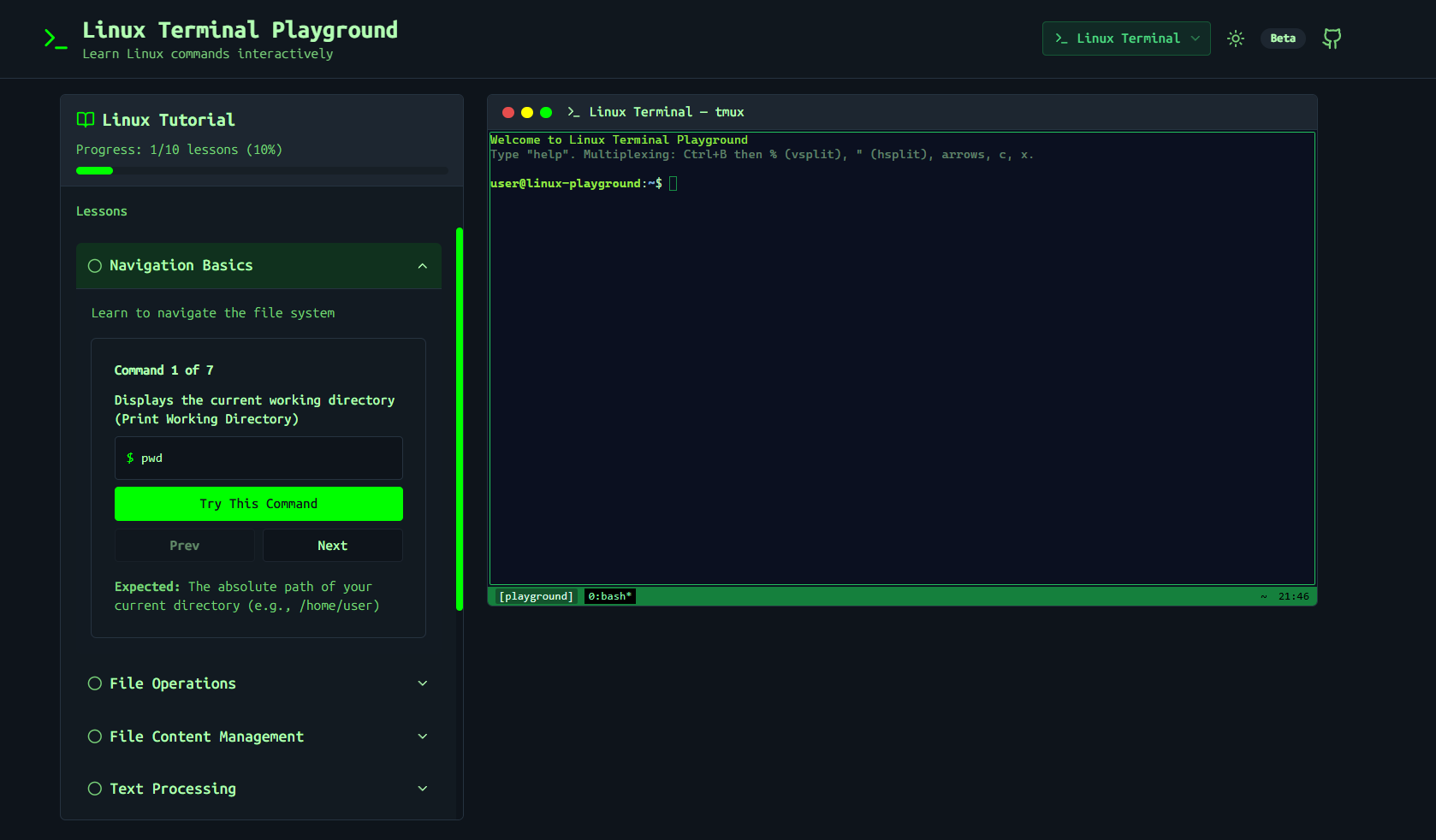Click the 'Lessons' heading
The height and width of the screenshot is (840, 1436).
tap(102, 211)
